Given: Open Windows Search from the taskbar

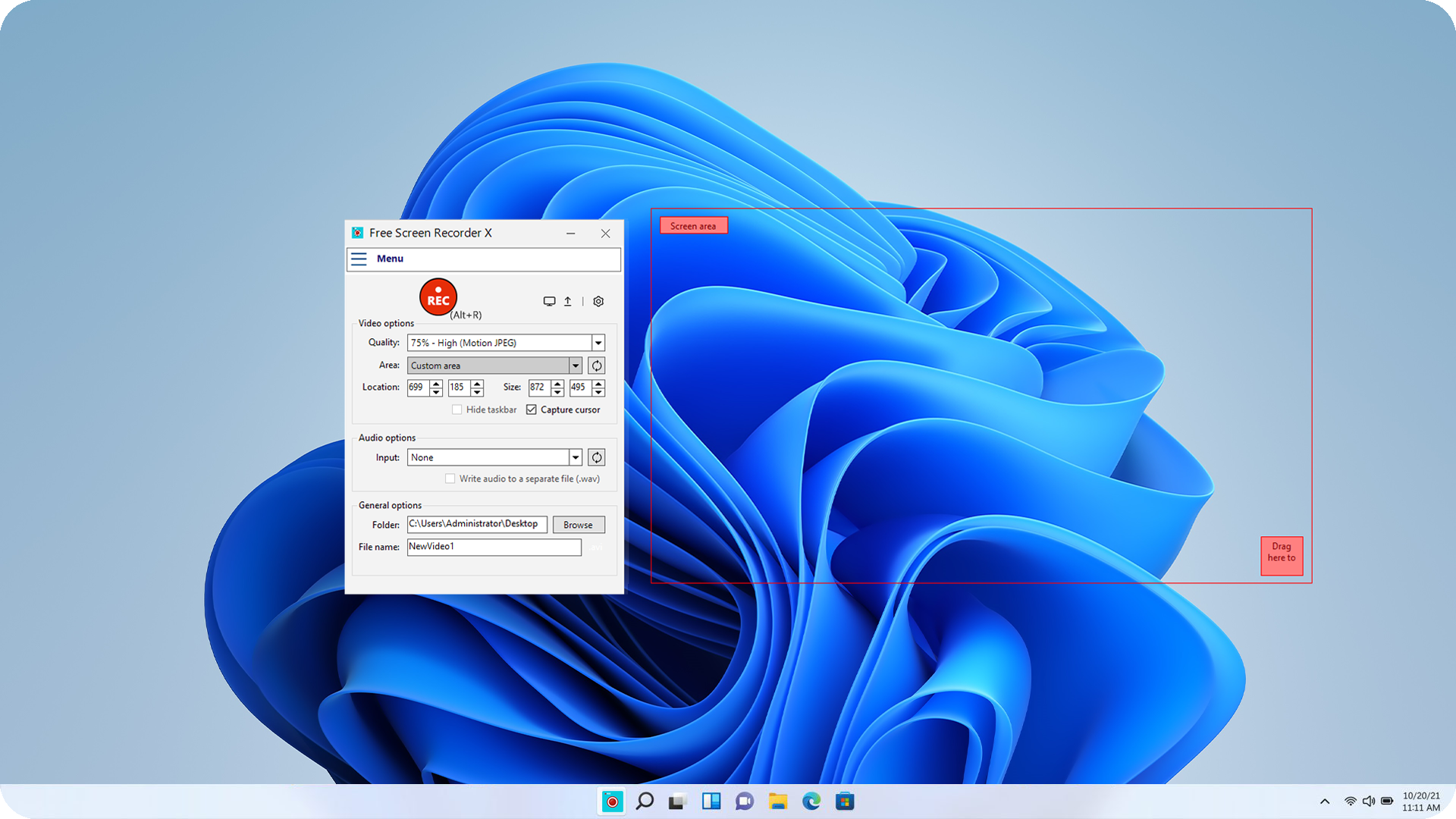Looking at the screenshot, I should tap(645, 801).
